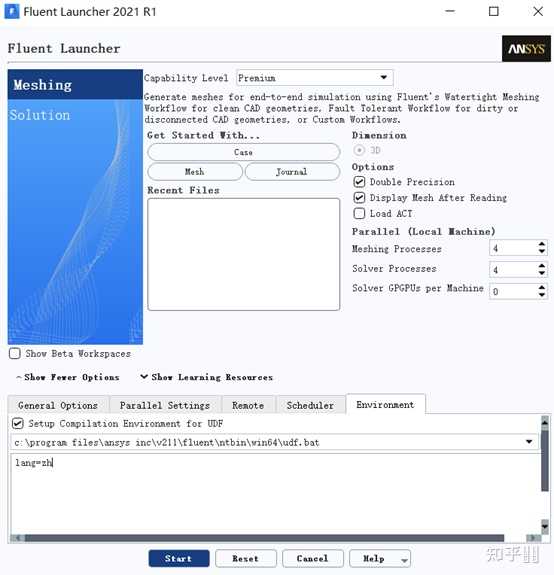Open the General Options tab
554x575 pixels.
(58, 405)
